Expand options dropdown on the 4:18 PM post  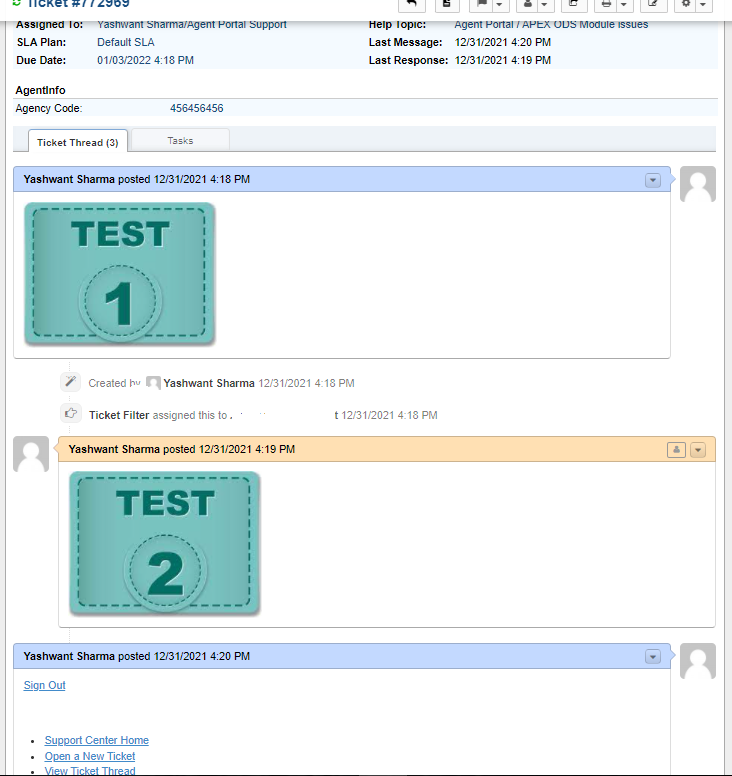click(x=653, y=180)
